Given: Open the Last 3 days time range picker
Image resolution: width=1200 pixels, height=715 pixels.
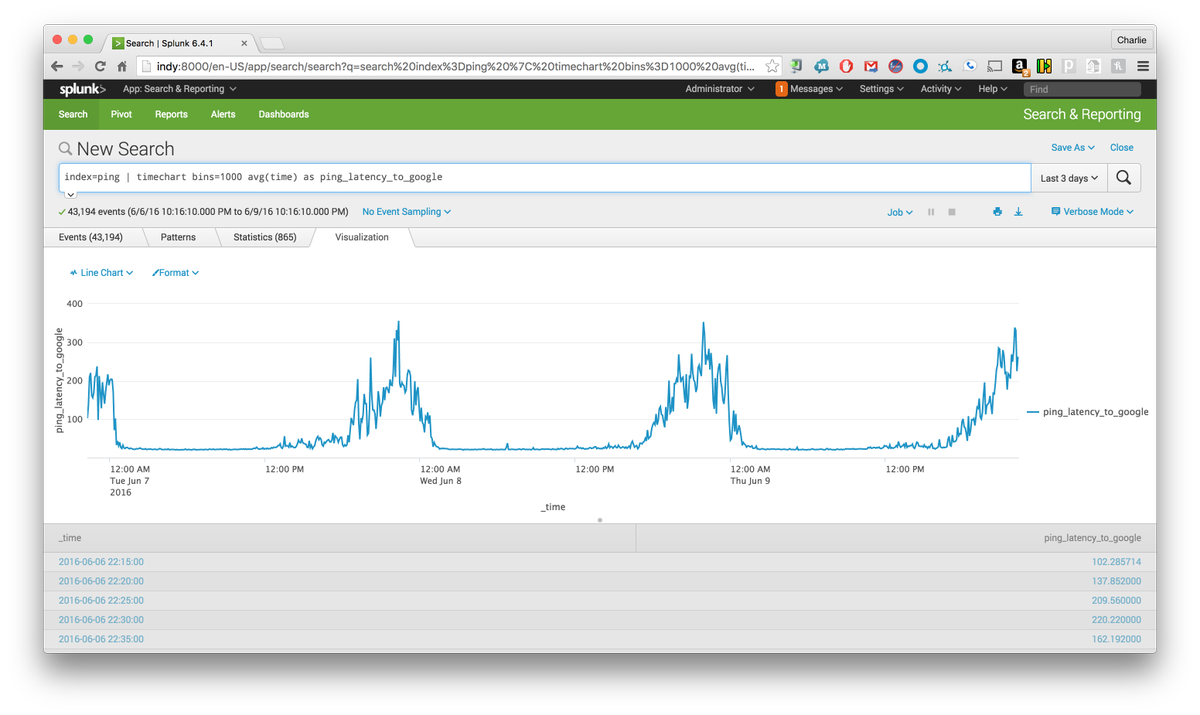Looking at the screenshot, I should [1069, 178].
